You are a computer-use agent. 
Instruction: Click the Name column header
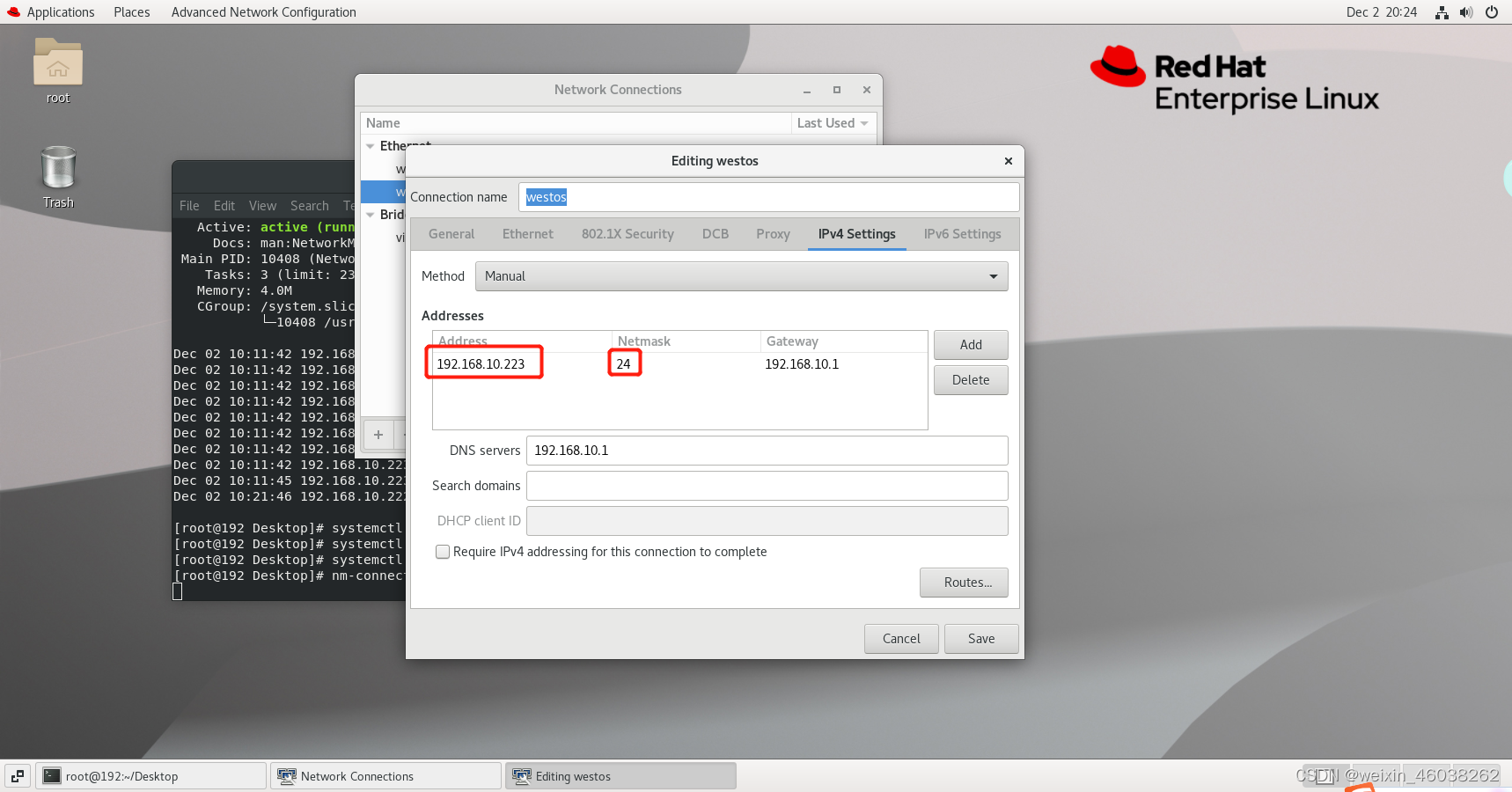tap(576, 123)
